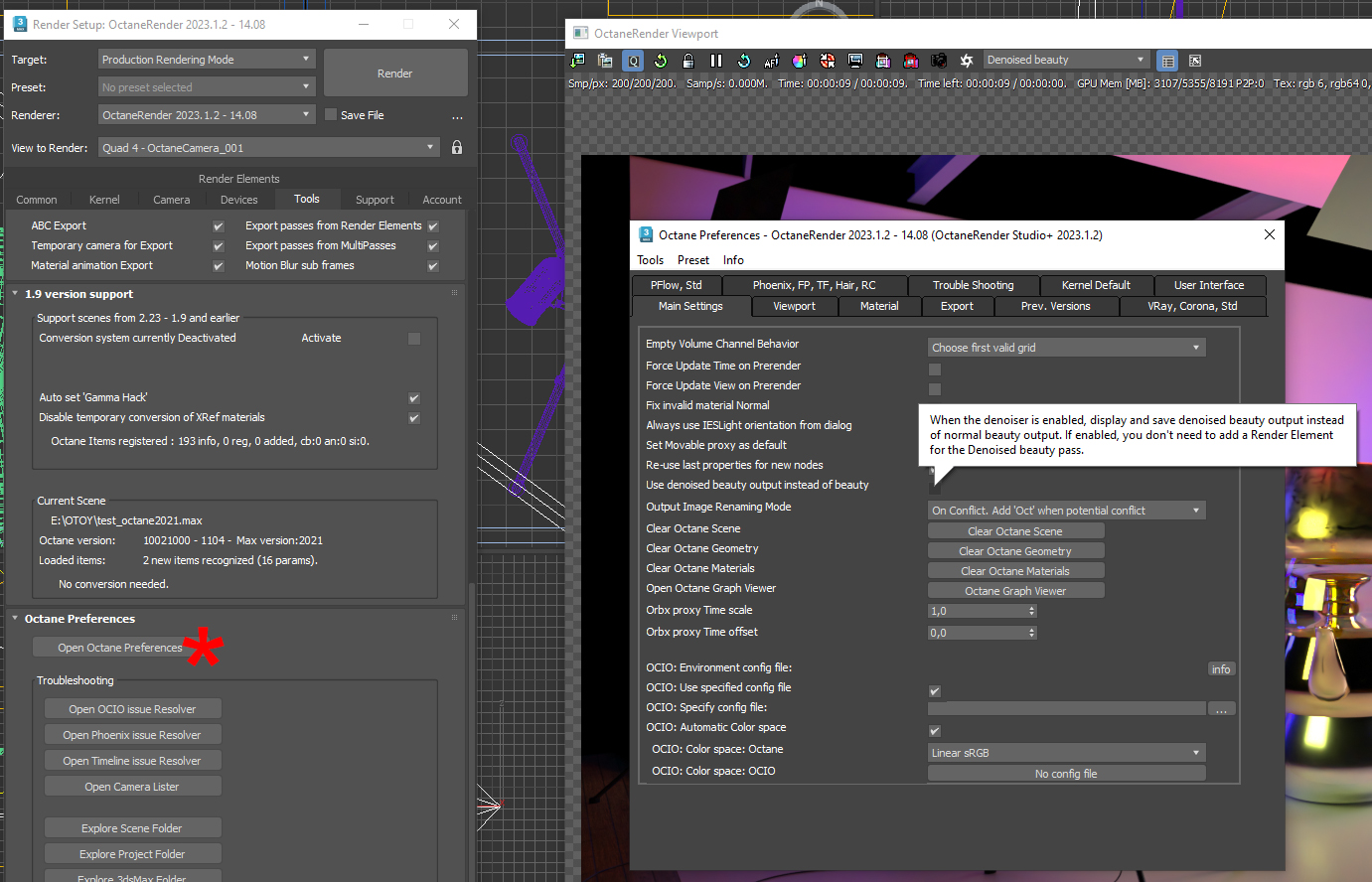1372x882 pixels.
Task: Click Open OCIO issue Resolver button
Action: coord(132,709)
